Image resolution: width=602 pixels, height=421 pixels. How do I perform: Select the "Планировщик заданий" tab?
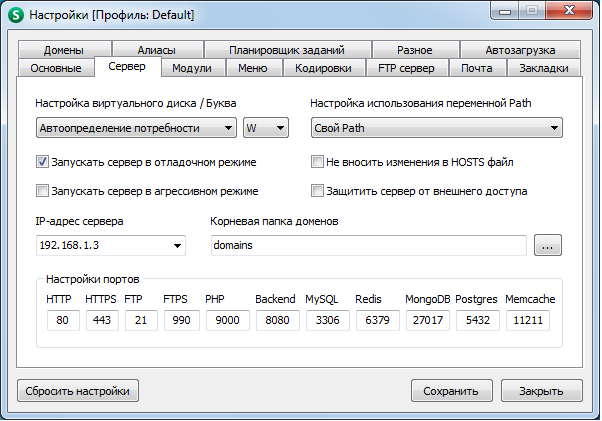click(287, 50)
